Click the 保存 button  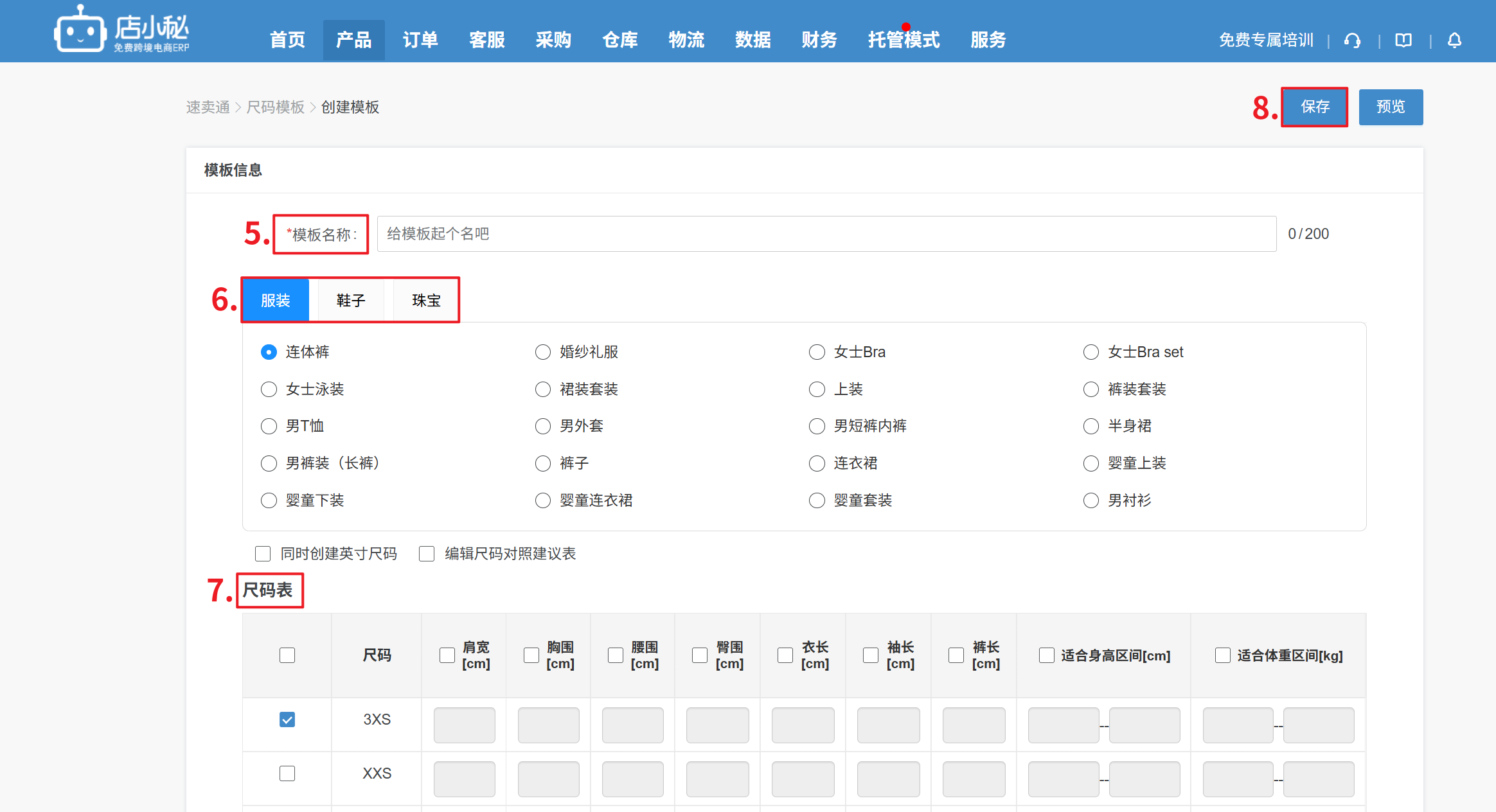(x=1315, y=107)
